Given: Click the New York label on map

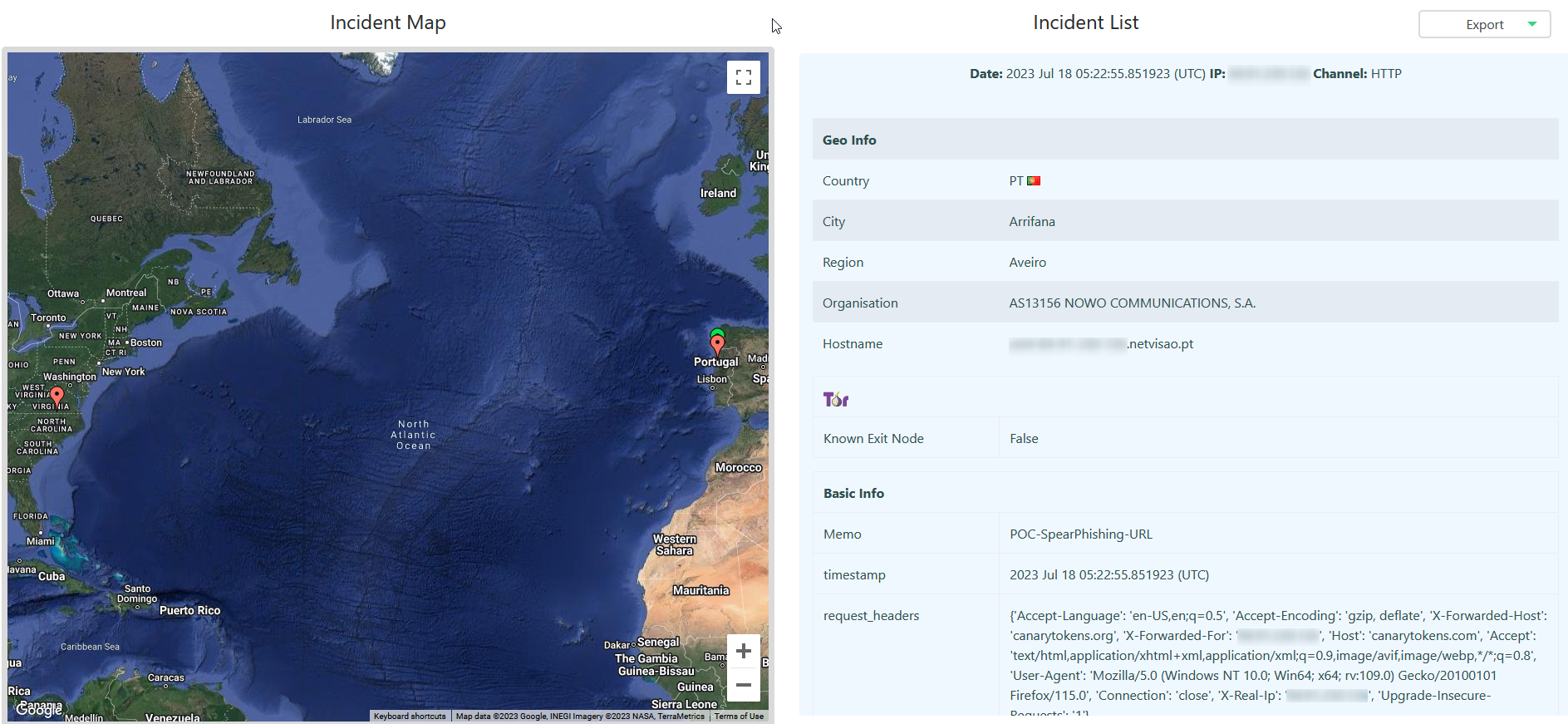Looking at the screenshot, I should [124, 372].
